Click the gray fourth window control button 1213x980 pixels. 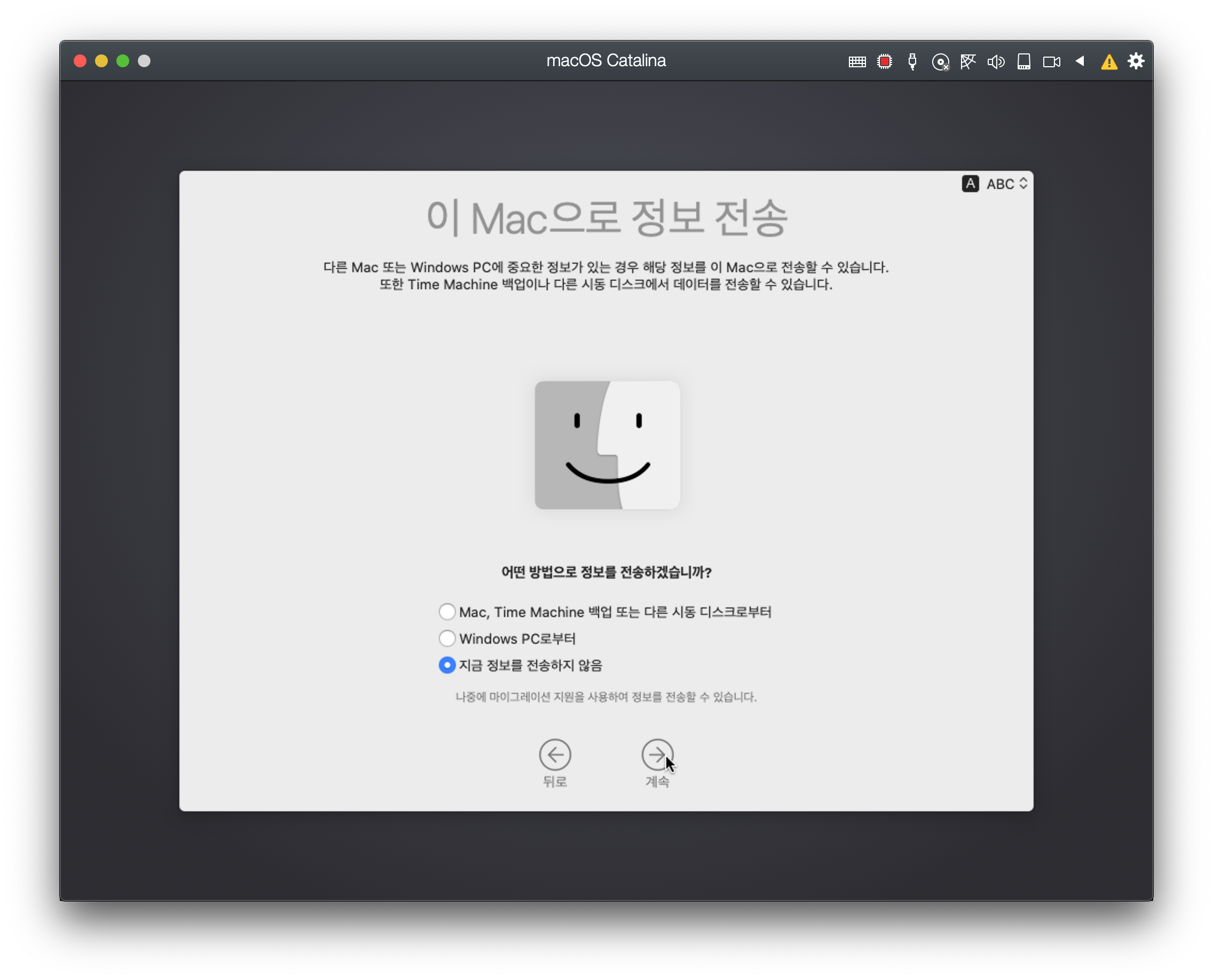[144, 61]
